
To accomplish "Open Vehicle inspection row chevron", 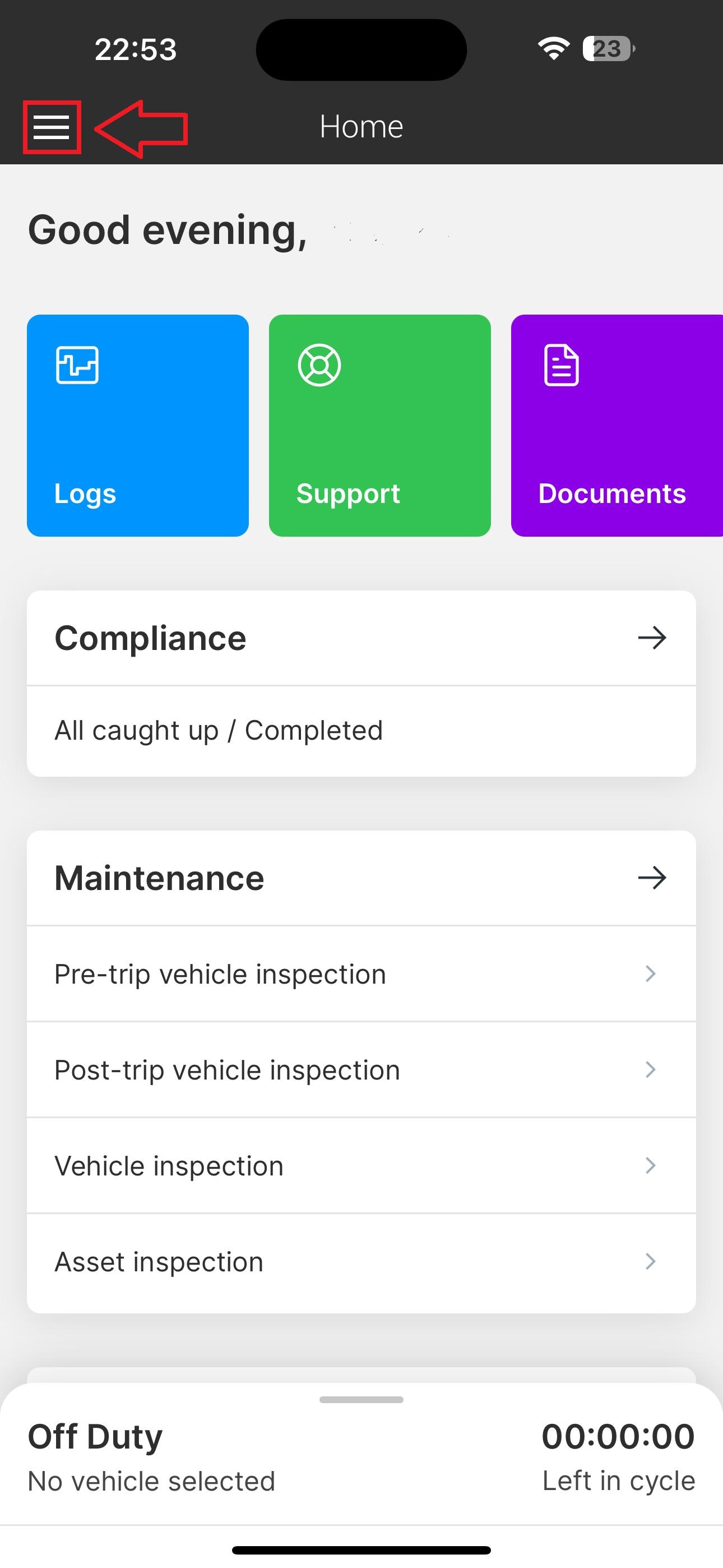I will pos(651,1166).
